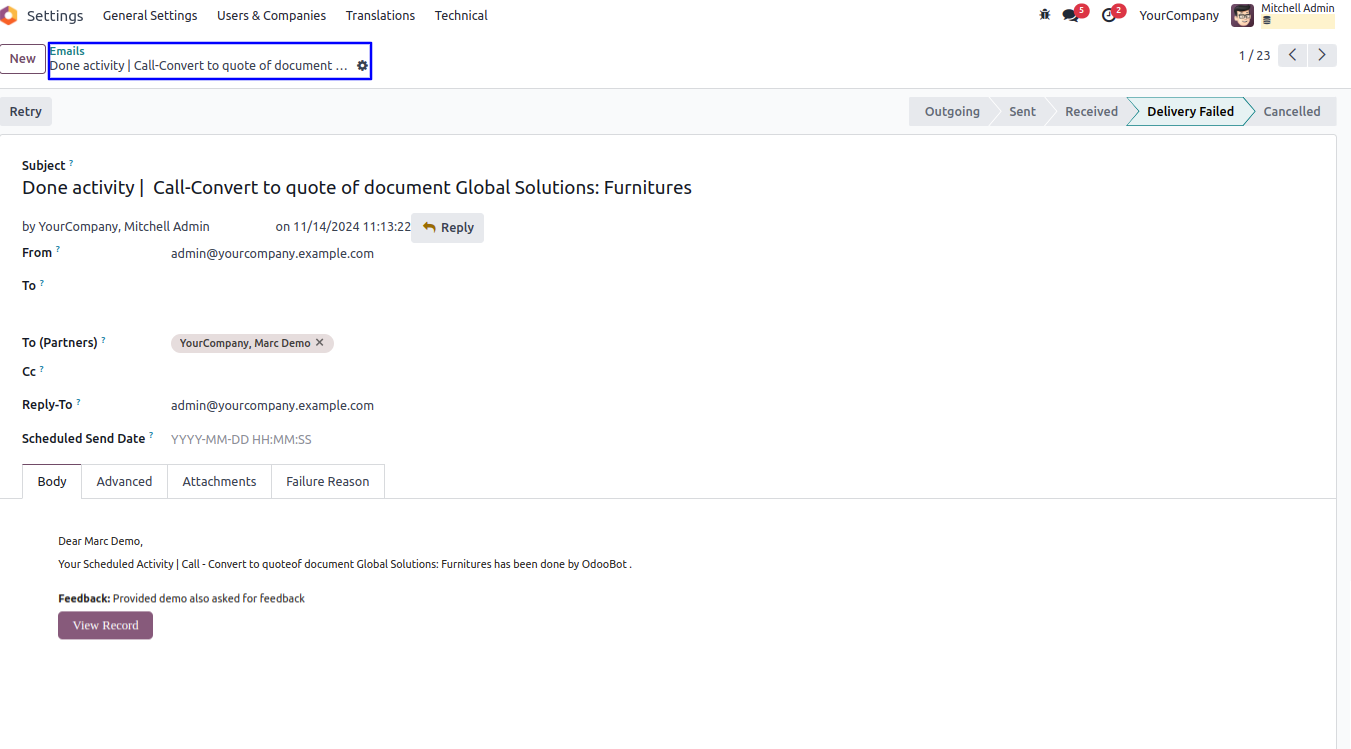Open the YourCompany company switcher
Image resolution: width=1351 pixels, height=749 pixels.
pyautogui.click(x=1179, y=16)
